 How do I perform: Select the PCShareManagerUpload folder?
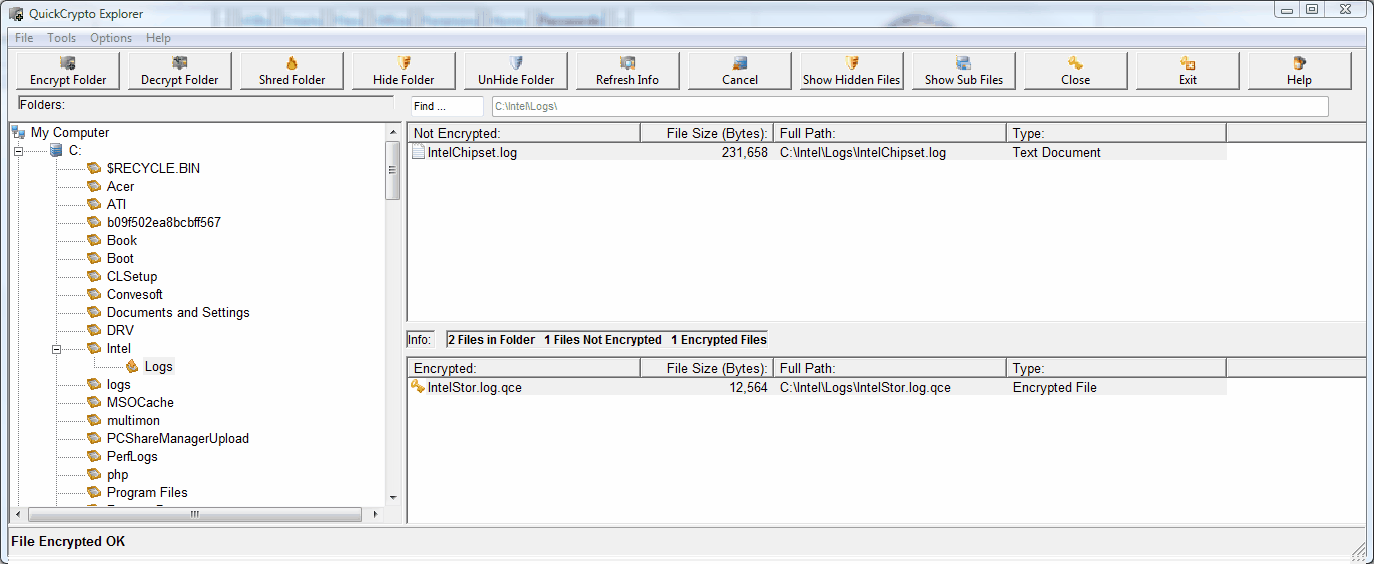pos(178,438)
